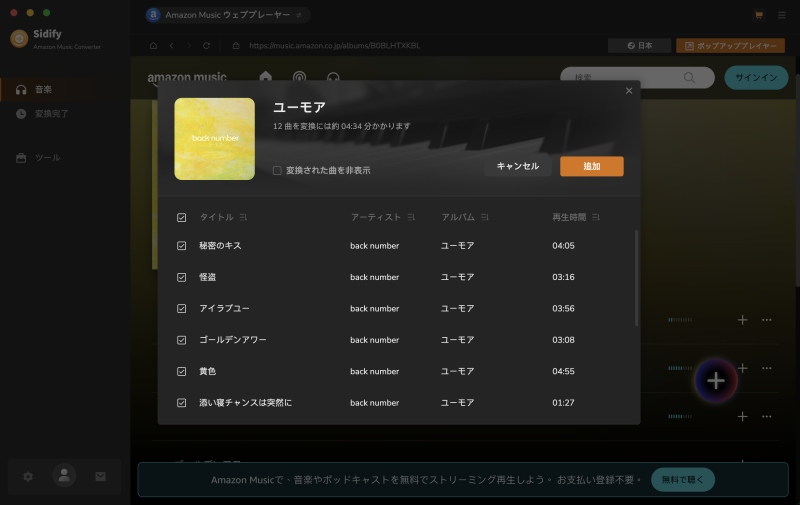Click the キャンセル button

pyautogui.click(x=517, y=166)
